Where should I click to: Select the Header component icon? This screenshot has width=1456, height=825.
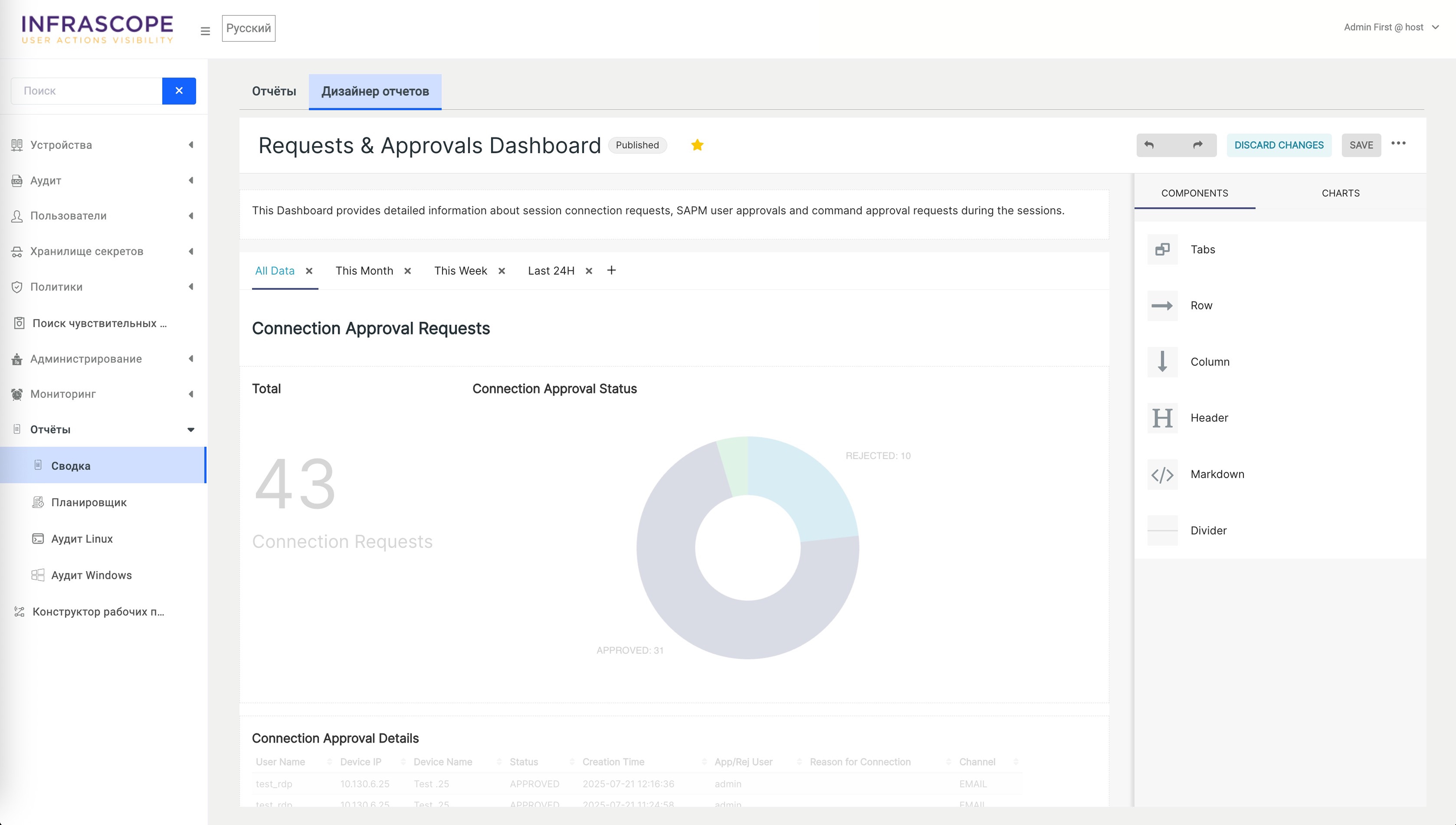pos(1162,418)
